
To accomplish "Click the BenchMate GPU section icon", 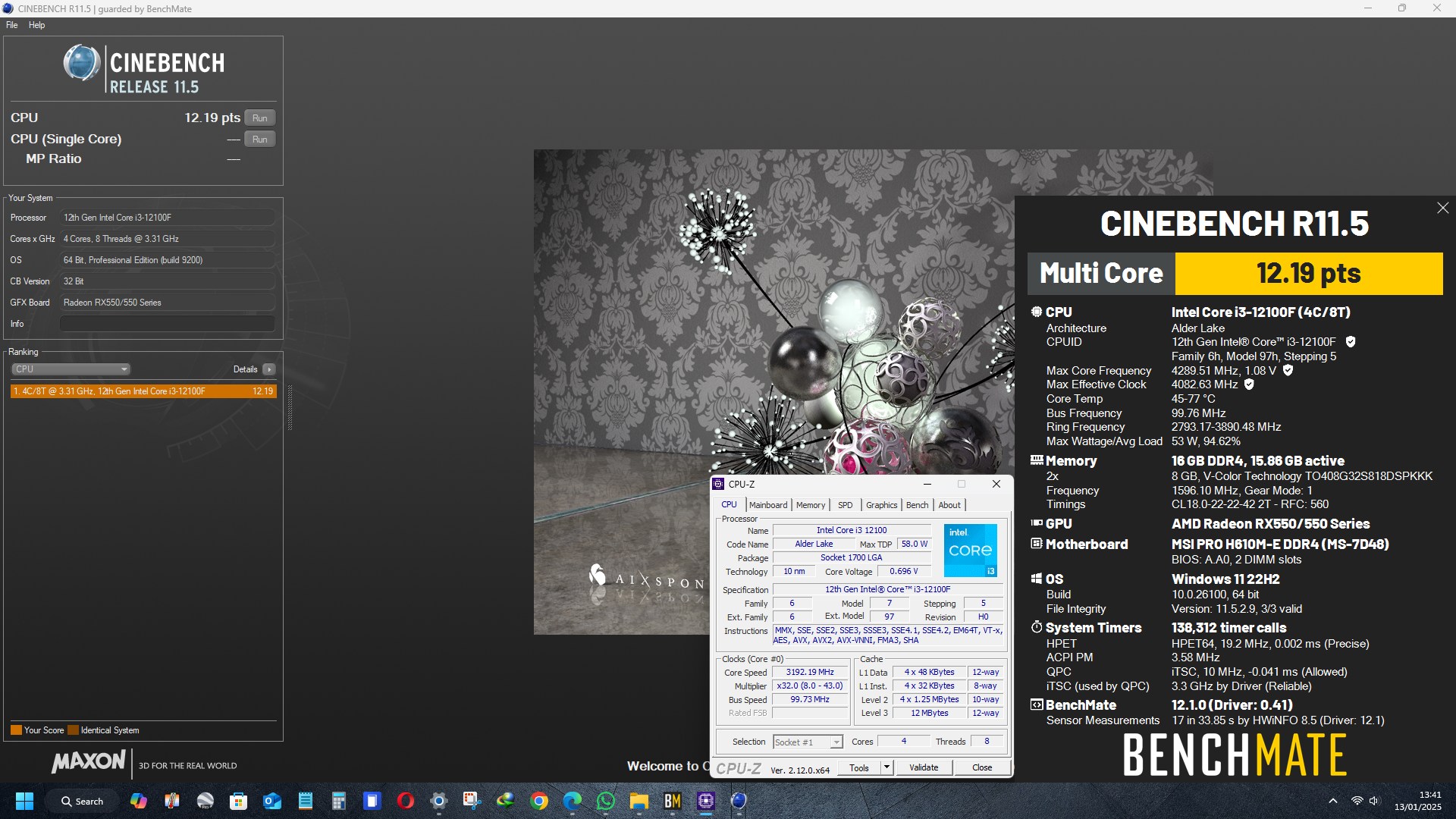I will pos(1037,523).
